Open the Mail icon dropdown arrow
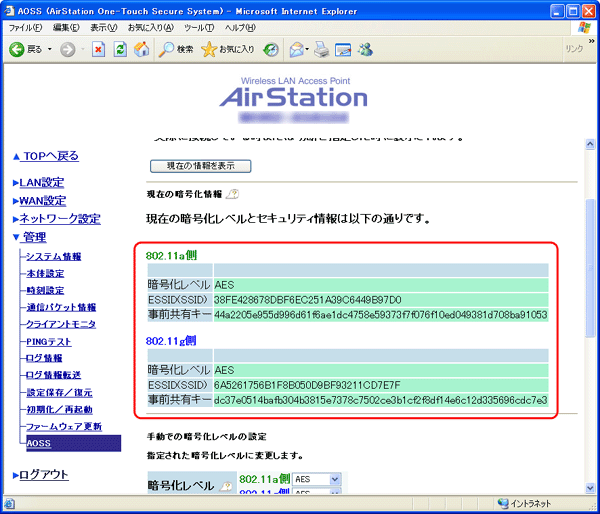Screen dimensions: 600x514 307,49
